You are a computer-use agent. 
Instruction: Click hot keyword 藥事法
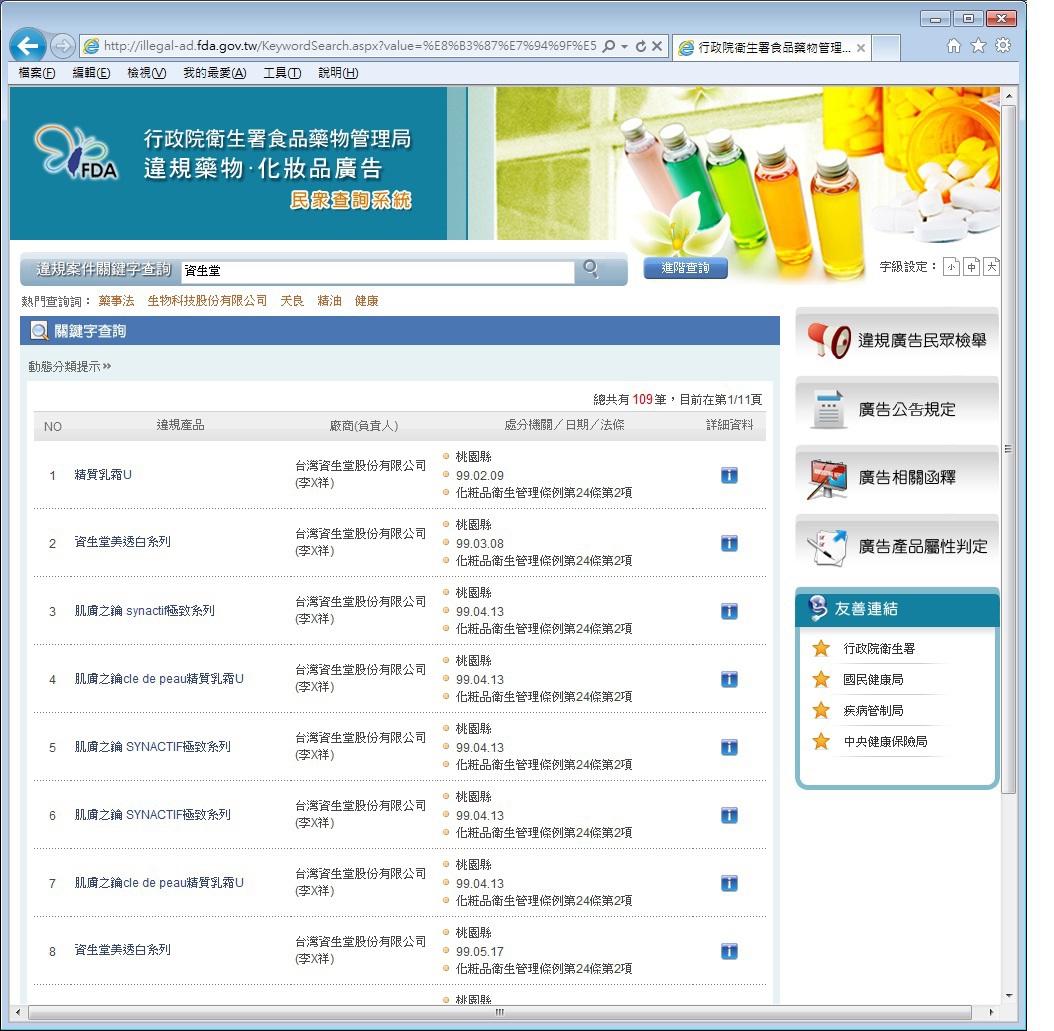click(116, 300)
